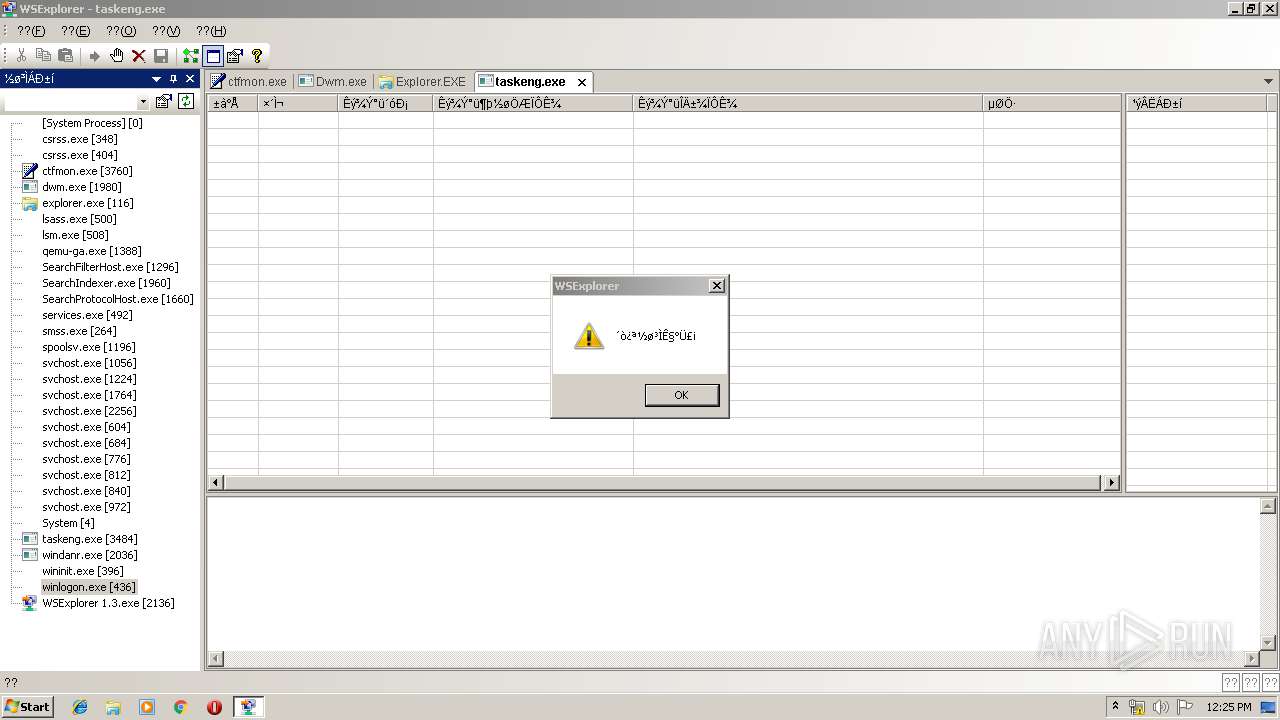Select wininit.exe [396] entry
The height and width of the screenshot is (720, 1280).
(83, 571)
